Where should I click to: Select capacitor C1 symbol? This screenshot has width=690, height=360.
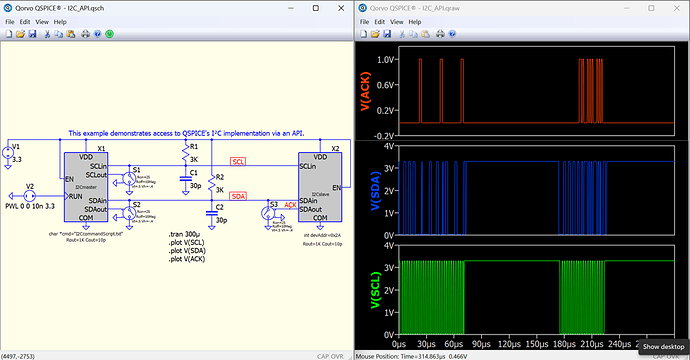(x=185, y=178)
